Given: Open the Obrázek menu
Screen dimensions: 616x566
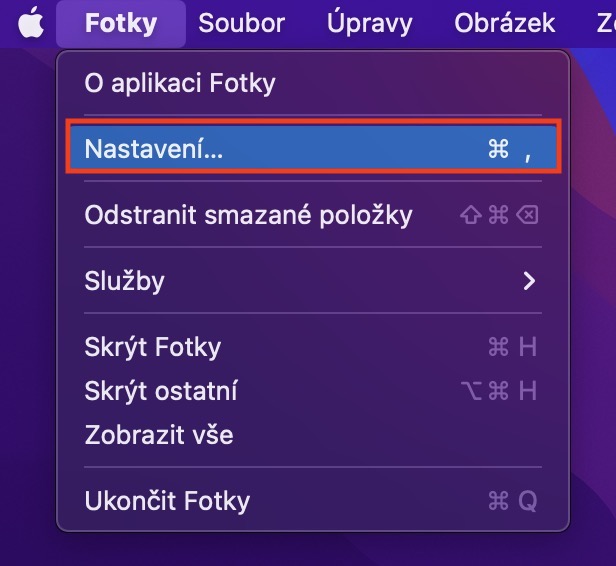Looking at the screenshot, I should 504,23.
